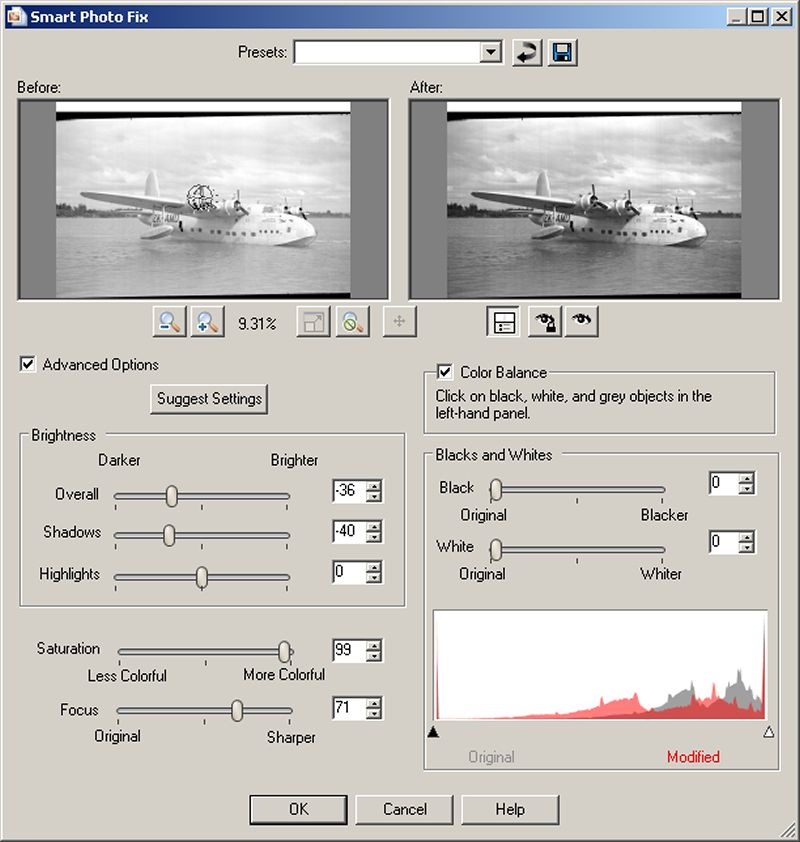Click the Shadows value field showing -40
800x842 pixels.
click(x=349, y=531)
